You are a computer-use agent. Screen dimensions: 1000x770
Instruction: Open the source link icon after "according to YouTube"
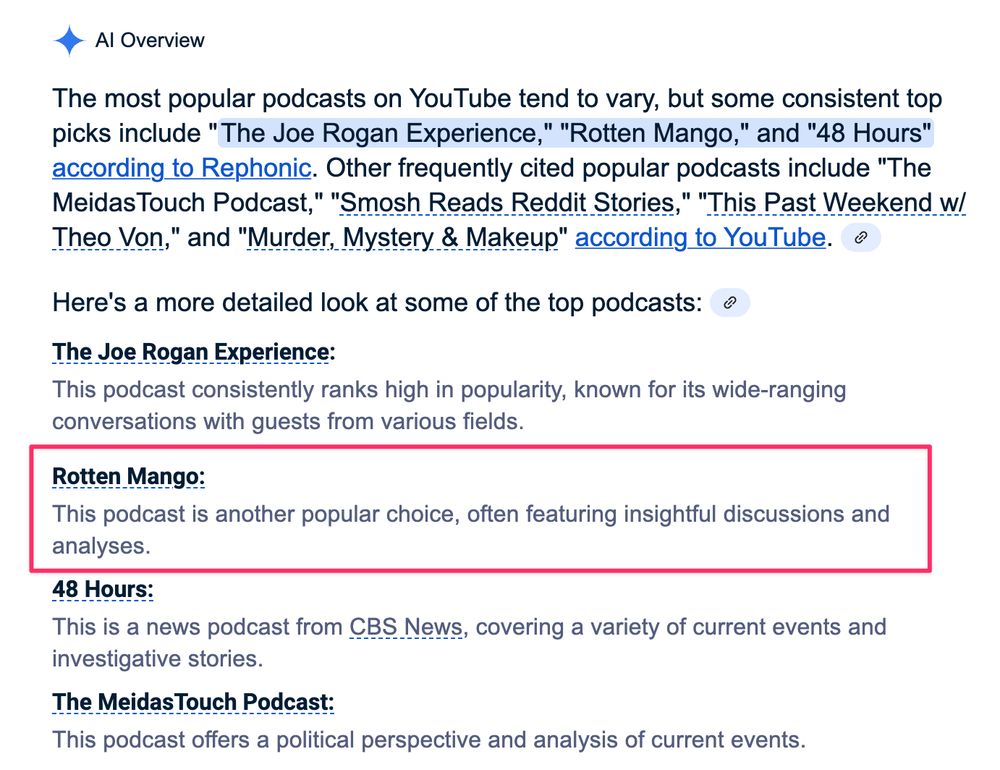[860, 238]
